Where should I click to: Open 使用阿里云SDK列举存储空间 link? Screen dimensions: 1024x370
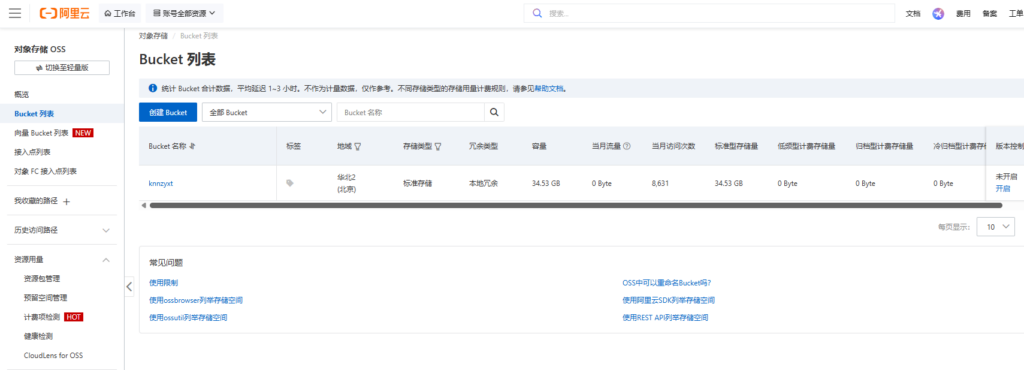[x=669, y=300]
